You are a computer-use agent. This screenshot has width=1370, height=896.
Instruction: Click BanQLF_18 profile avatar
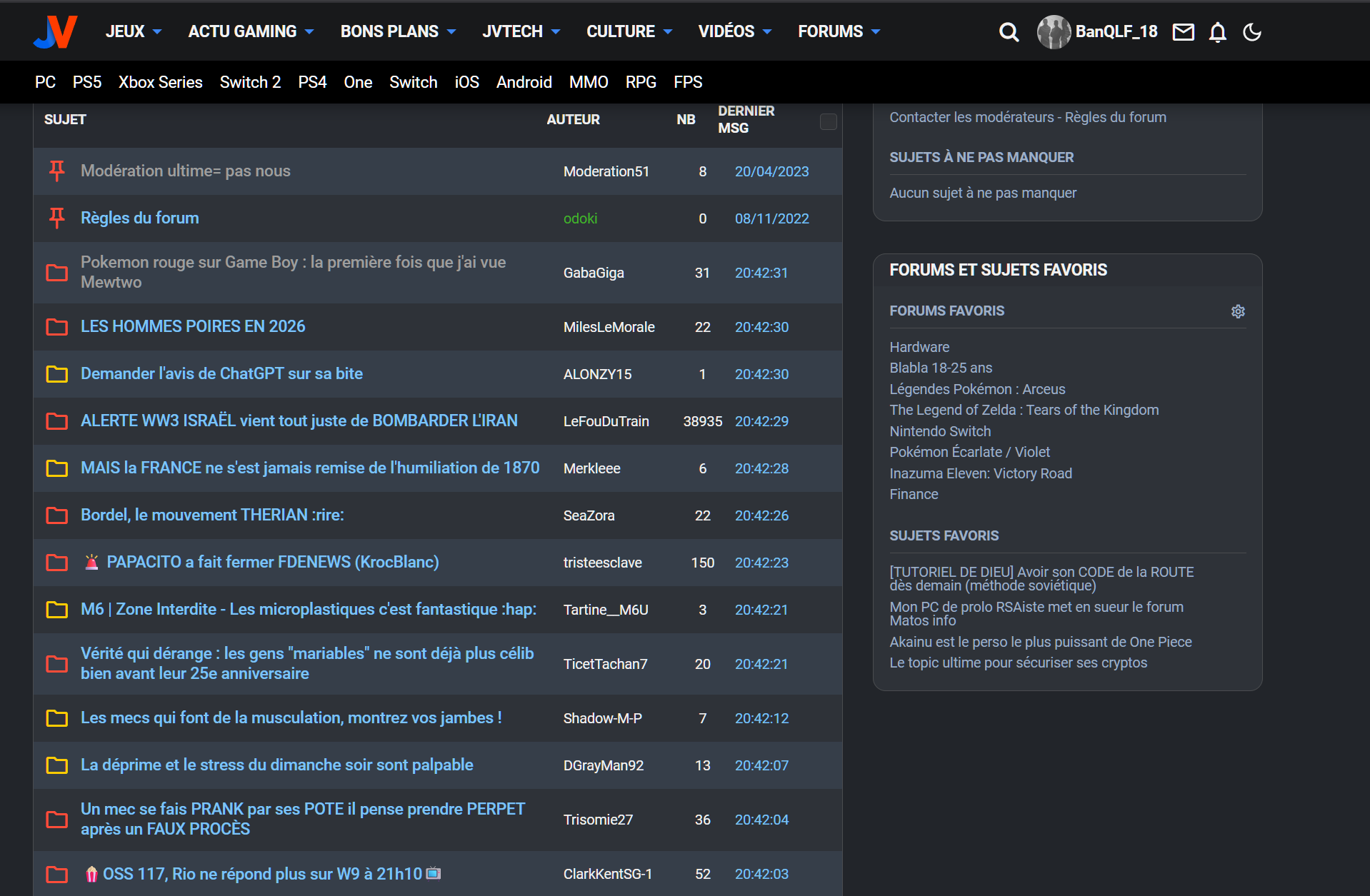[1054, 32]
